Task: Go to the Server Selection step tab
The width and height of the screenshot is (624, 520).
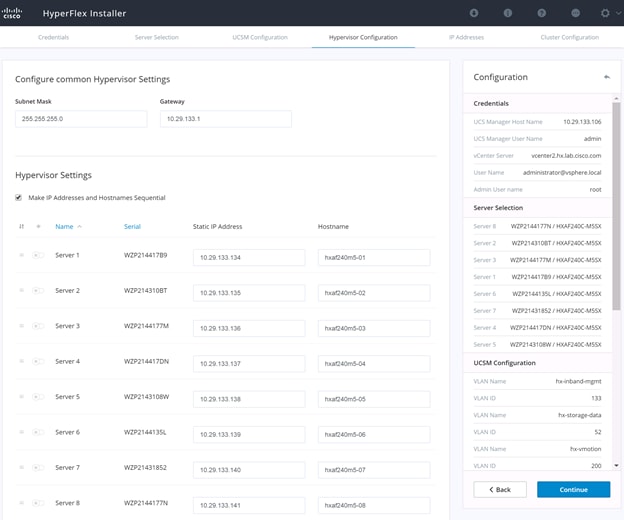Action: (157, 37)
